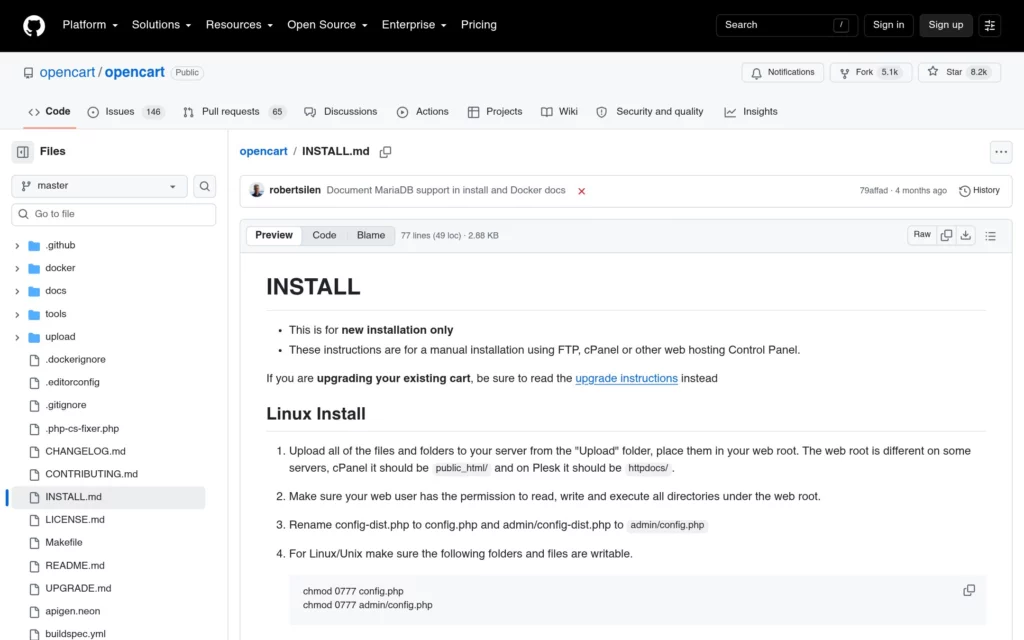Screen dimensions: 1024x640
Task: Open the three-dot more file actions button
Action: point(1000,152)
